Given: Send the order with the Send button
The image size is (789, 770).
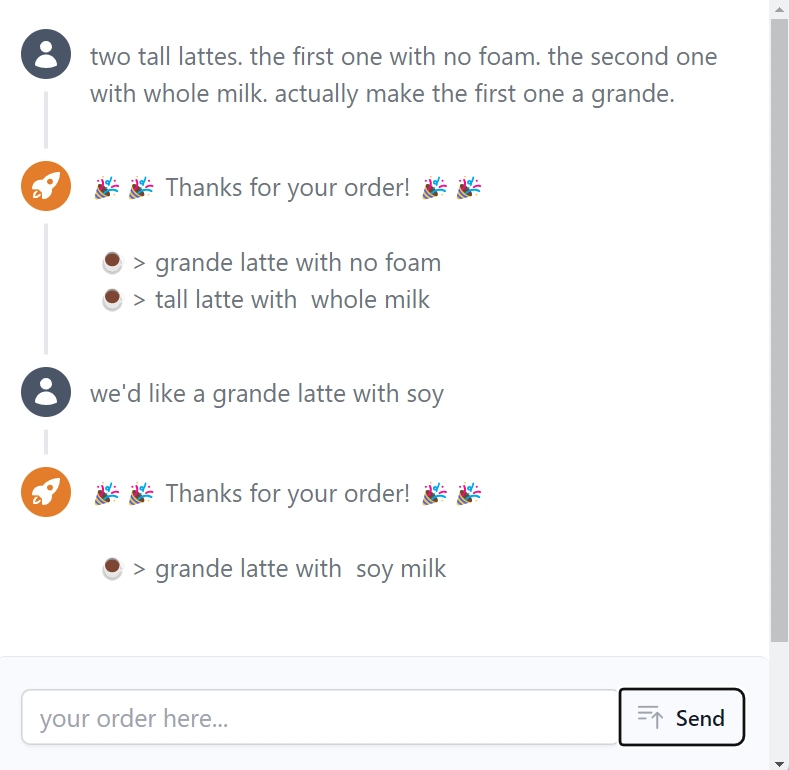Looking at the screenshot, I should click(x=681, y=717).
